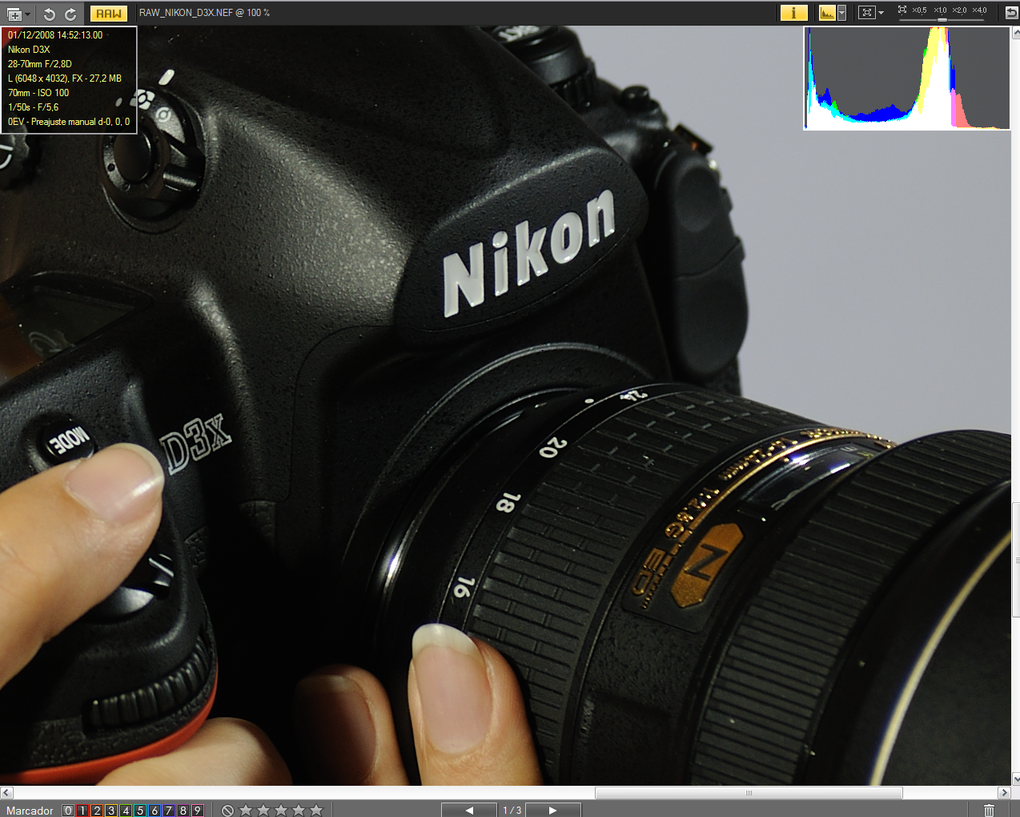This screenshot has width=1020, height=817.
Task: Toggle the RAW display button
Action: click(x=108, y=13)
